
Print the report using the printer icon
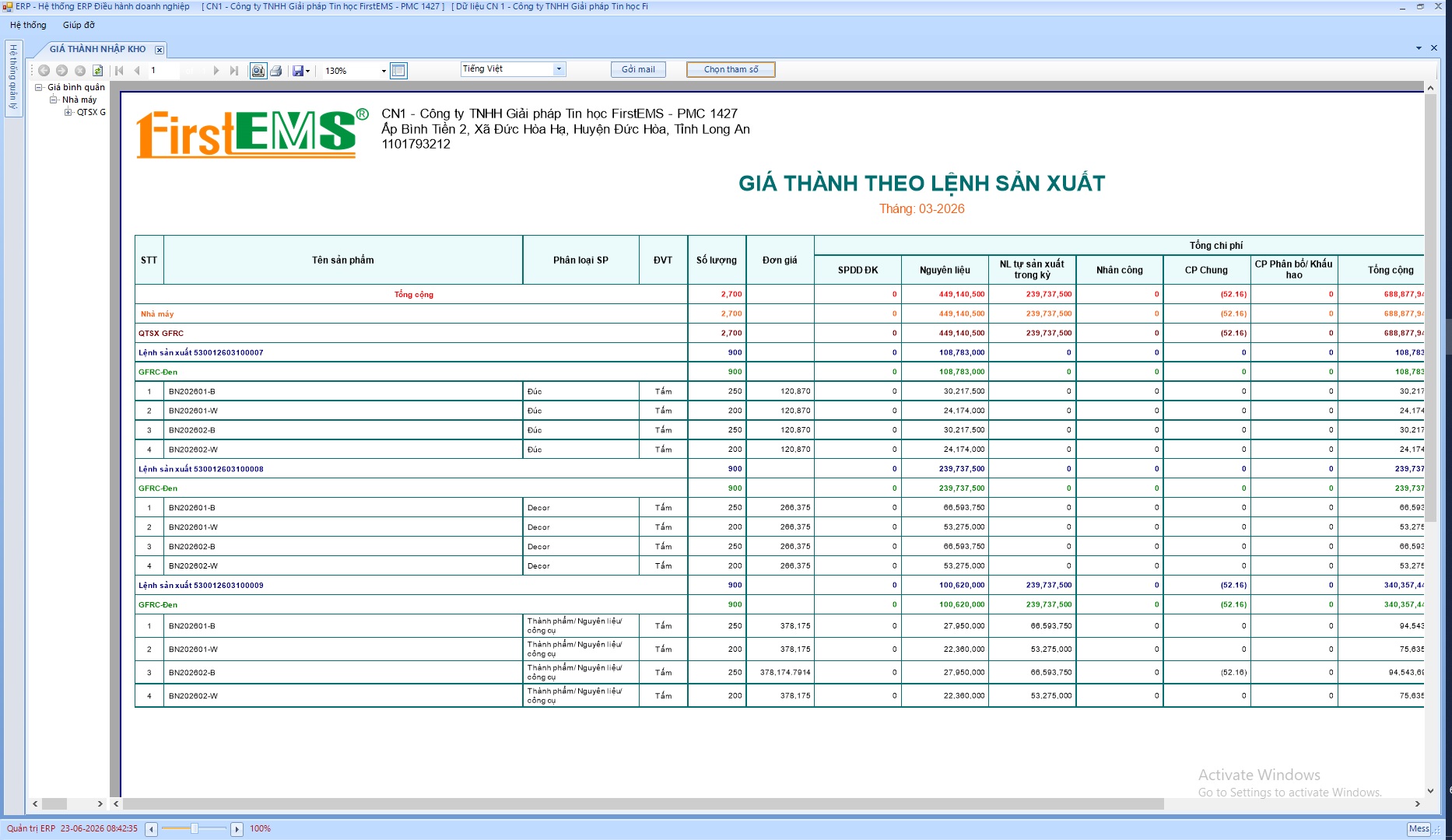[275, 71]
